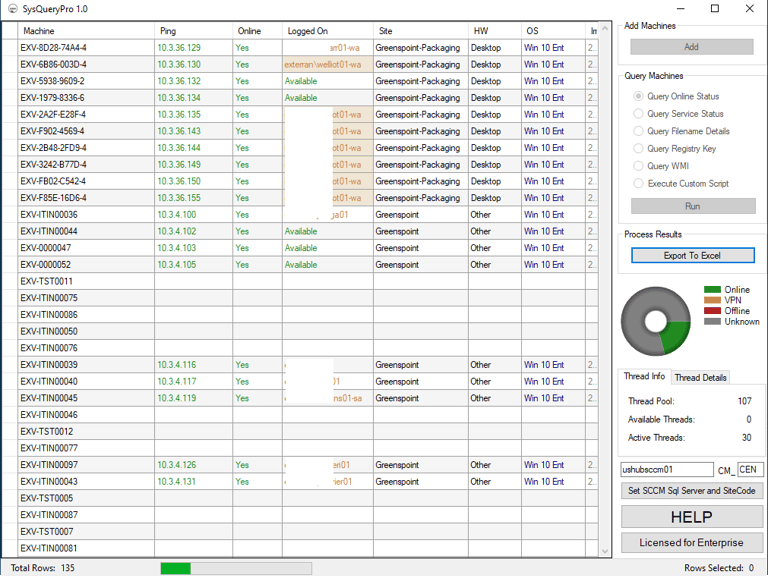
Task: Click the Add machines button
Action: pos(692,47)
